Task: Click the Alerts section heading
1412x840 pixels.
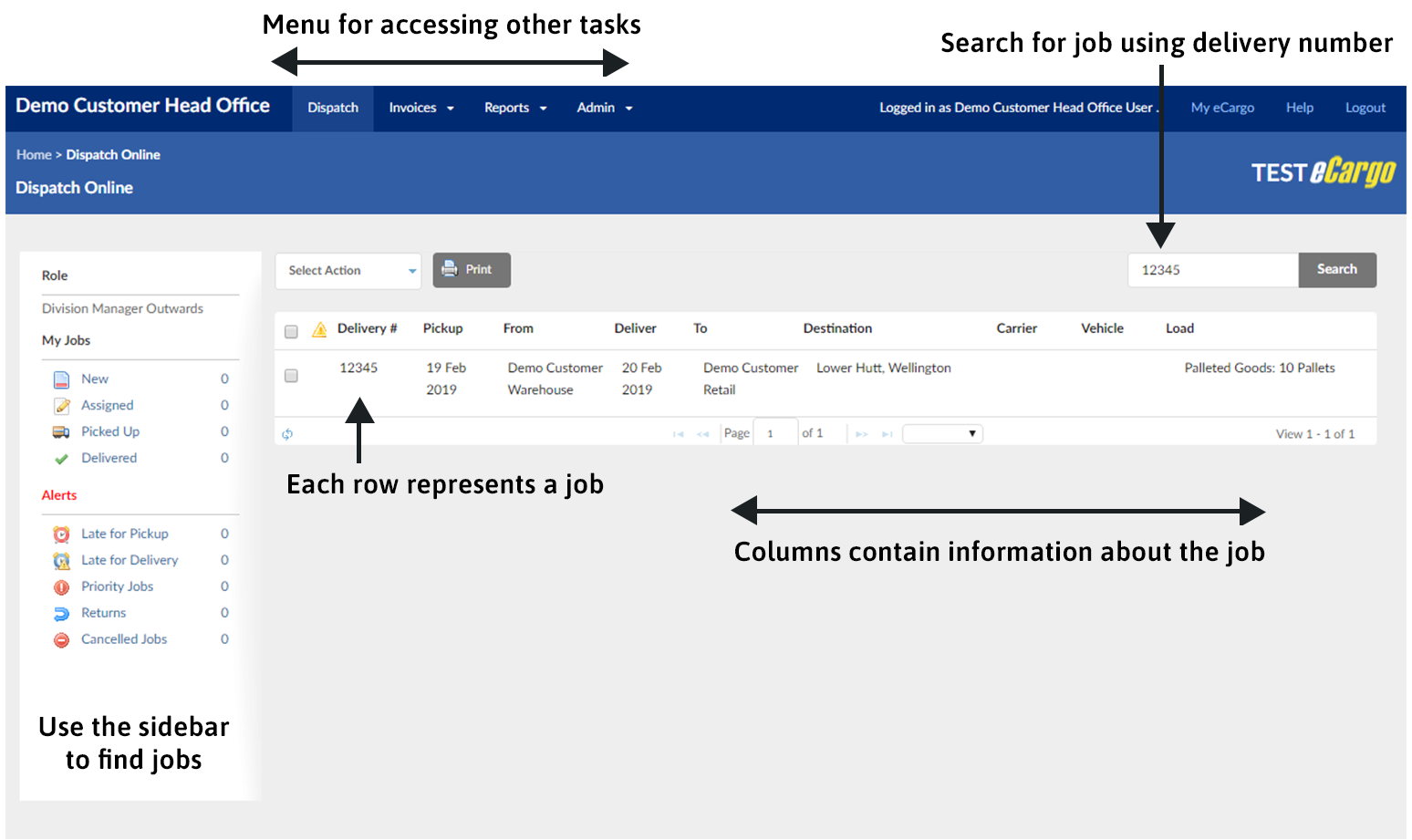Action: tap(59, 496)
